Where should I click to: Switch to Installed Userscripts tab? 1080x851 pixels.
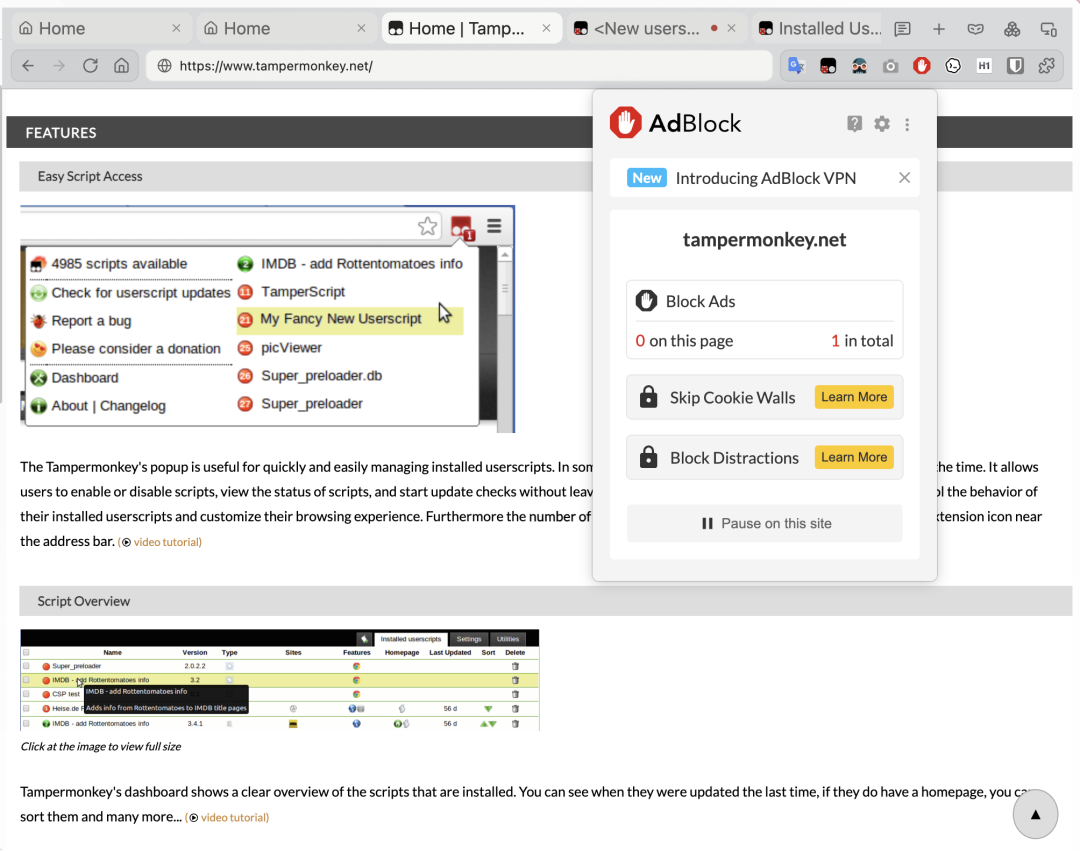820,28
